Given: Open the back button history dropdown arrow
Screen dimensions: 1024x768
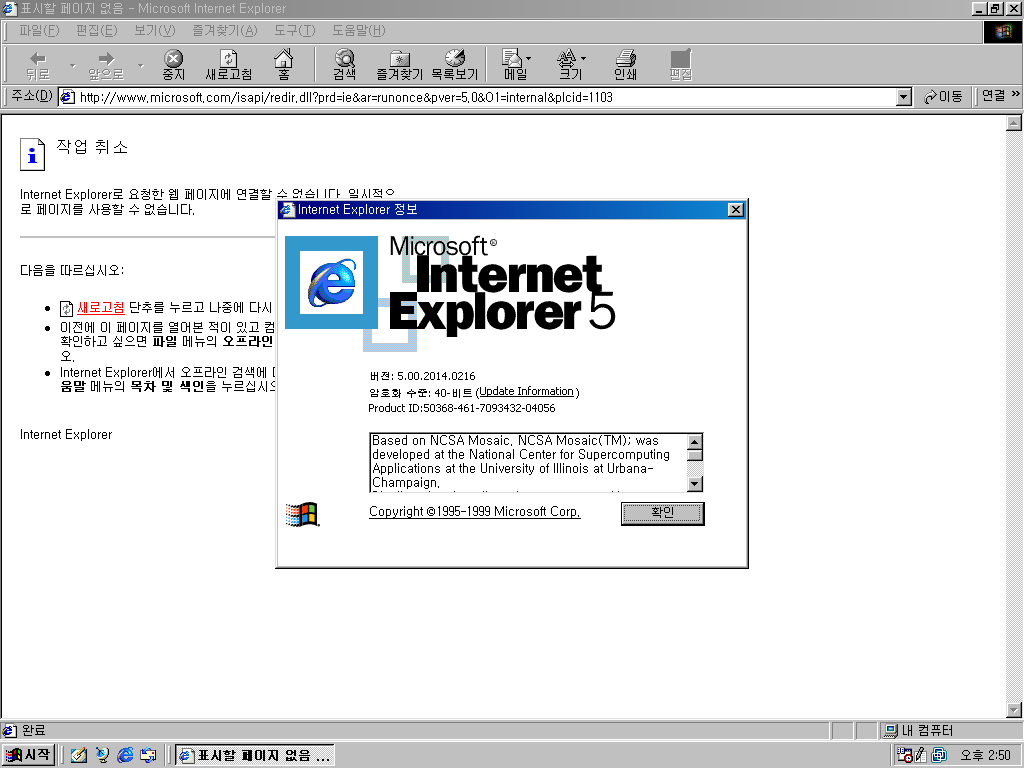Looking at the screenshot, I should click(72, 65).
